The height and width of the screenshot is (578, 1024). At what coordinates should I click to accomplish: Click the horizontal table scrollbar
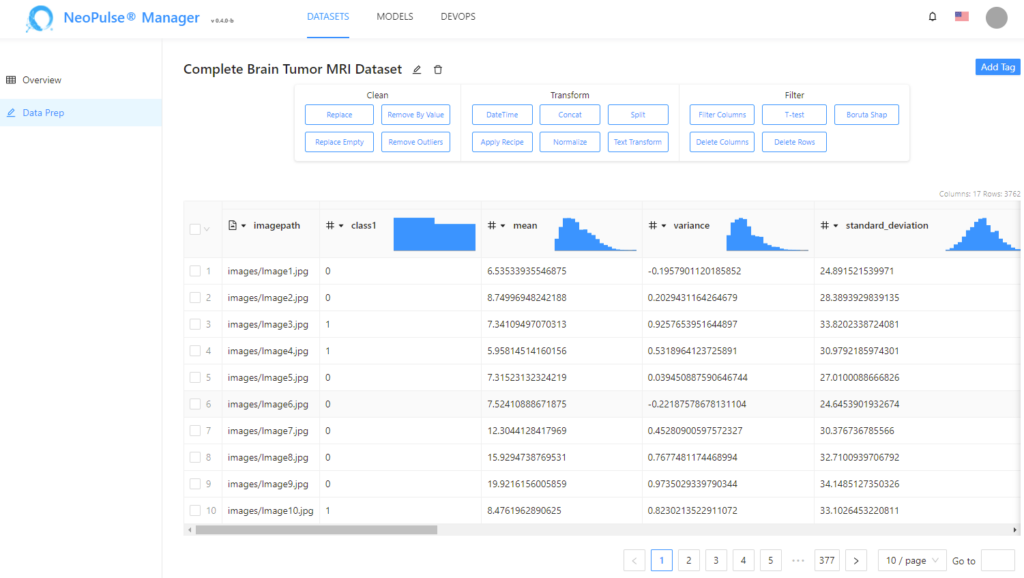click(316, 530)
